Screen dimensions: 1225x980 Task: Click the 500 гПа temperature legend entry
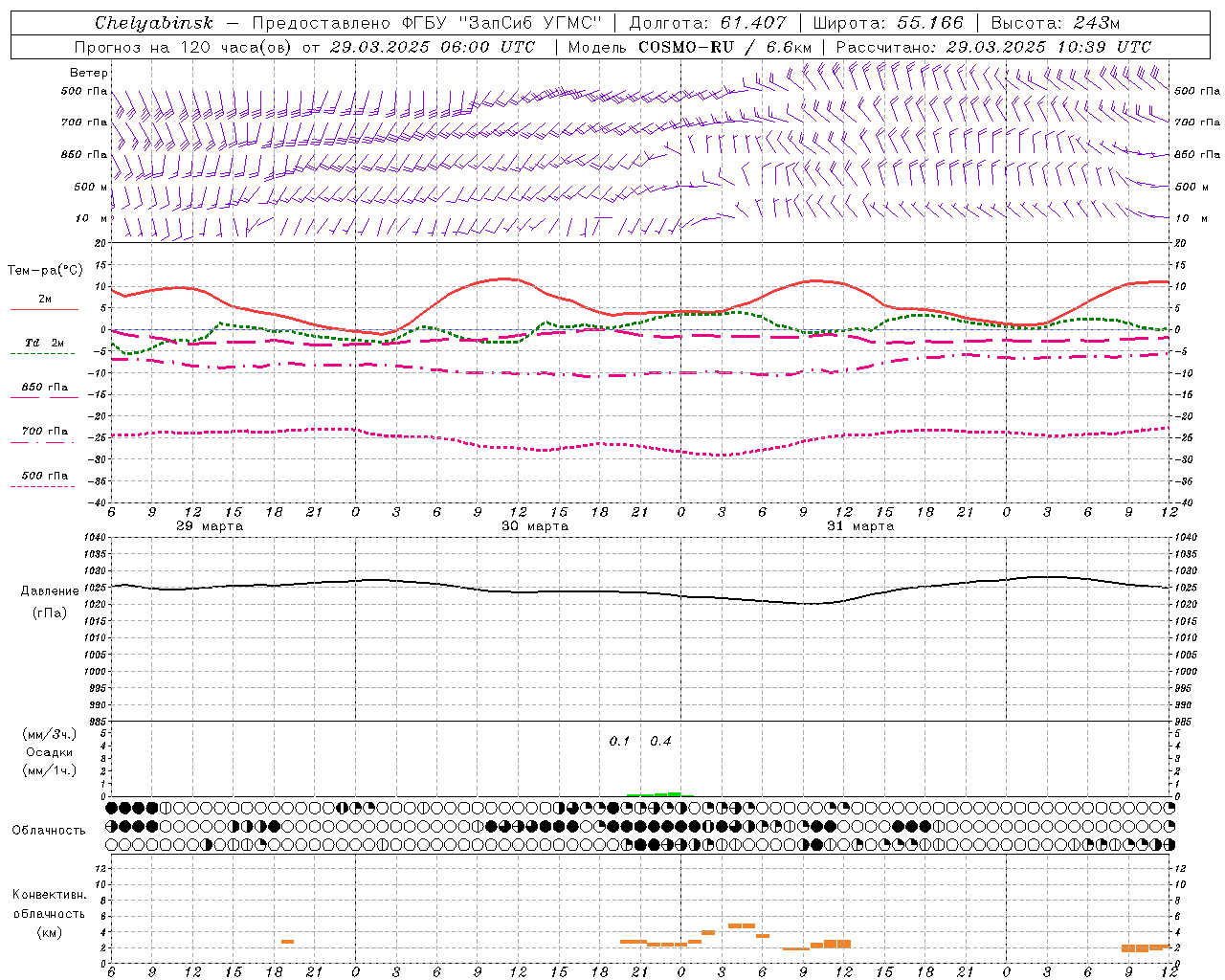[44, 475]
